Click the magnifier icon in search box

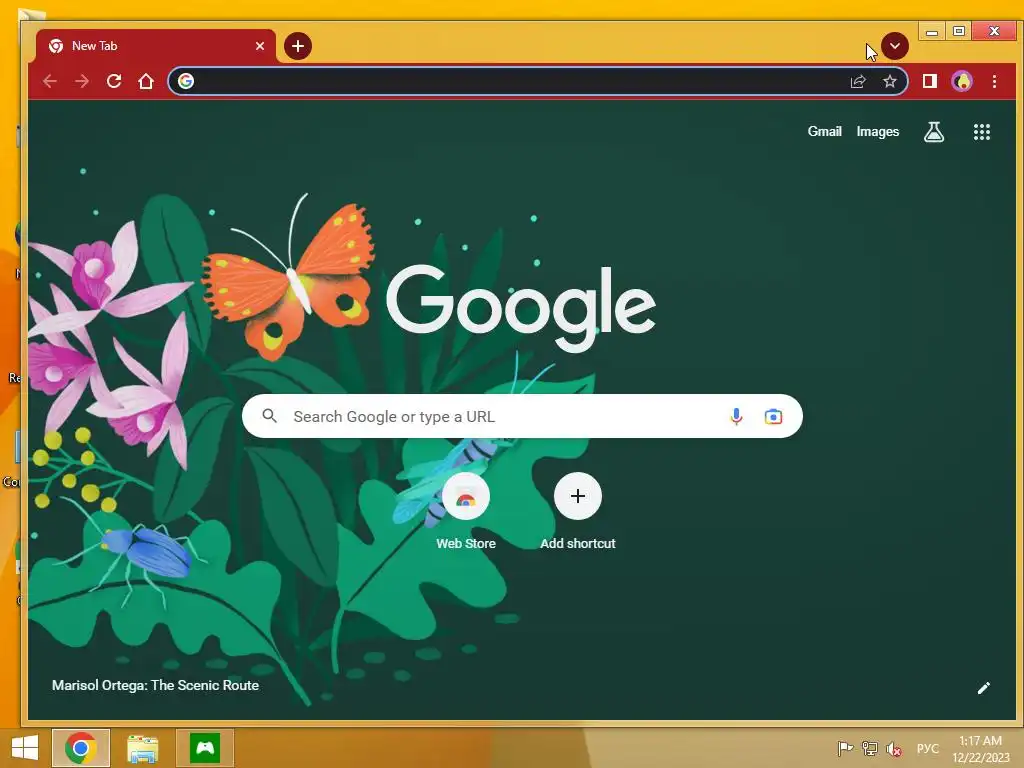click(269, 415)
